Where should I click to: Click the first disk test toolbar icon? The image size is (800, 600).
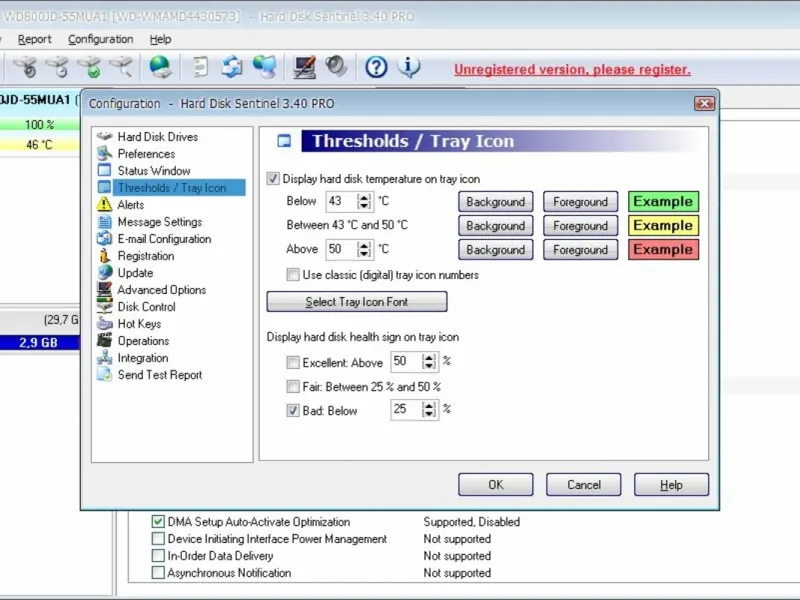click(26, 67)
